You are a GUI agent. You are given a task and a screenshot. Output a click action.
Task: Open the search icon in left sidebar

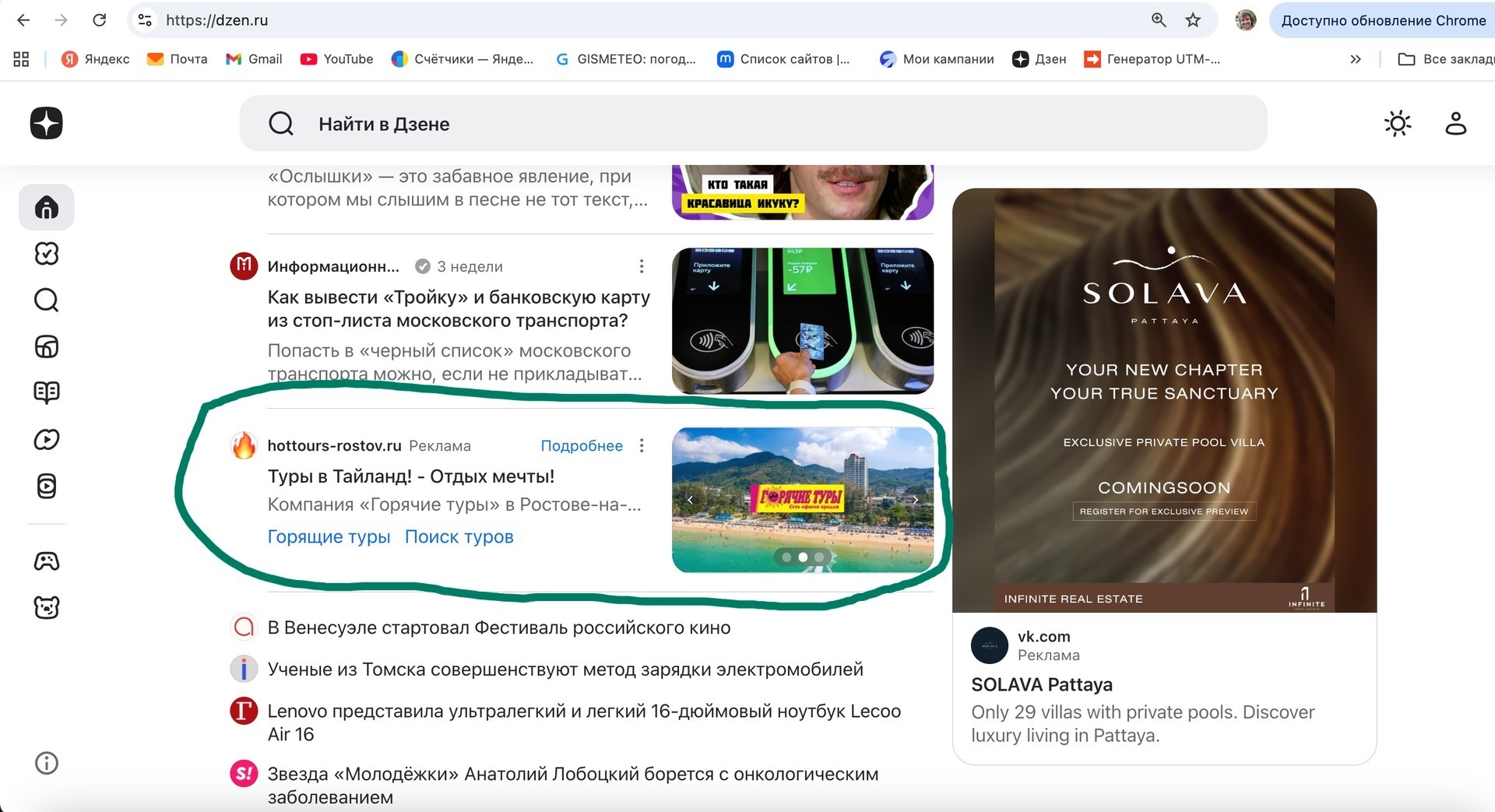[46, 300]
